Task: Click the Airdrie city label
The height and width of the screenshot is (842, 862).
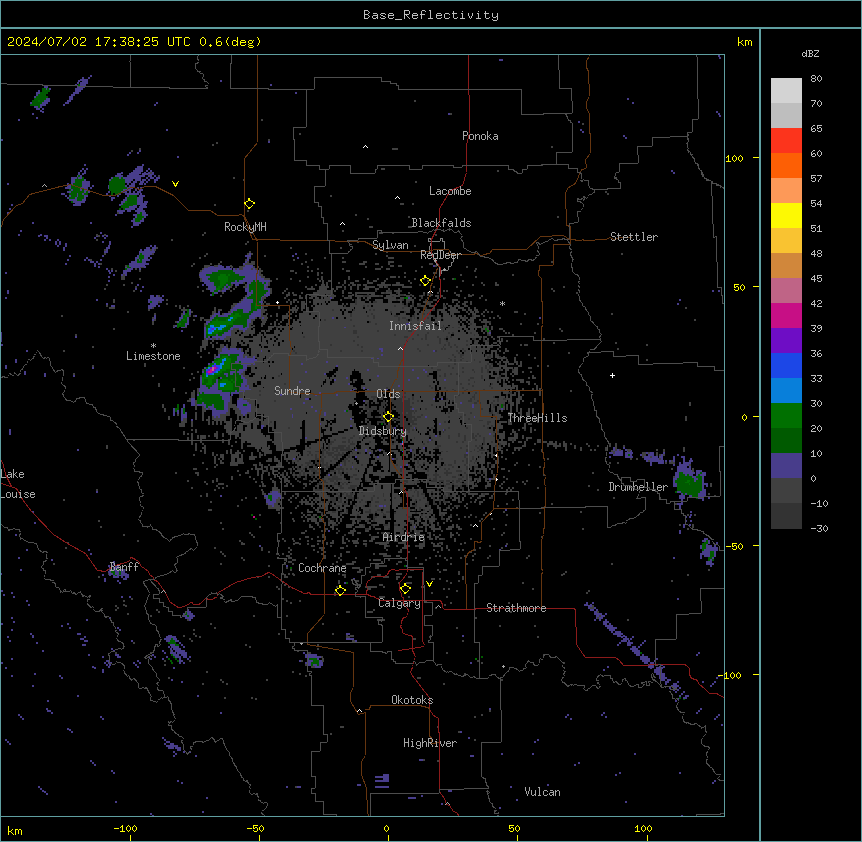Action: click(x=403, y=537)
